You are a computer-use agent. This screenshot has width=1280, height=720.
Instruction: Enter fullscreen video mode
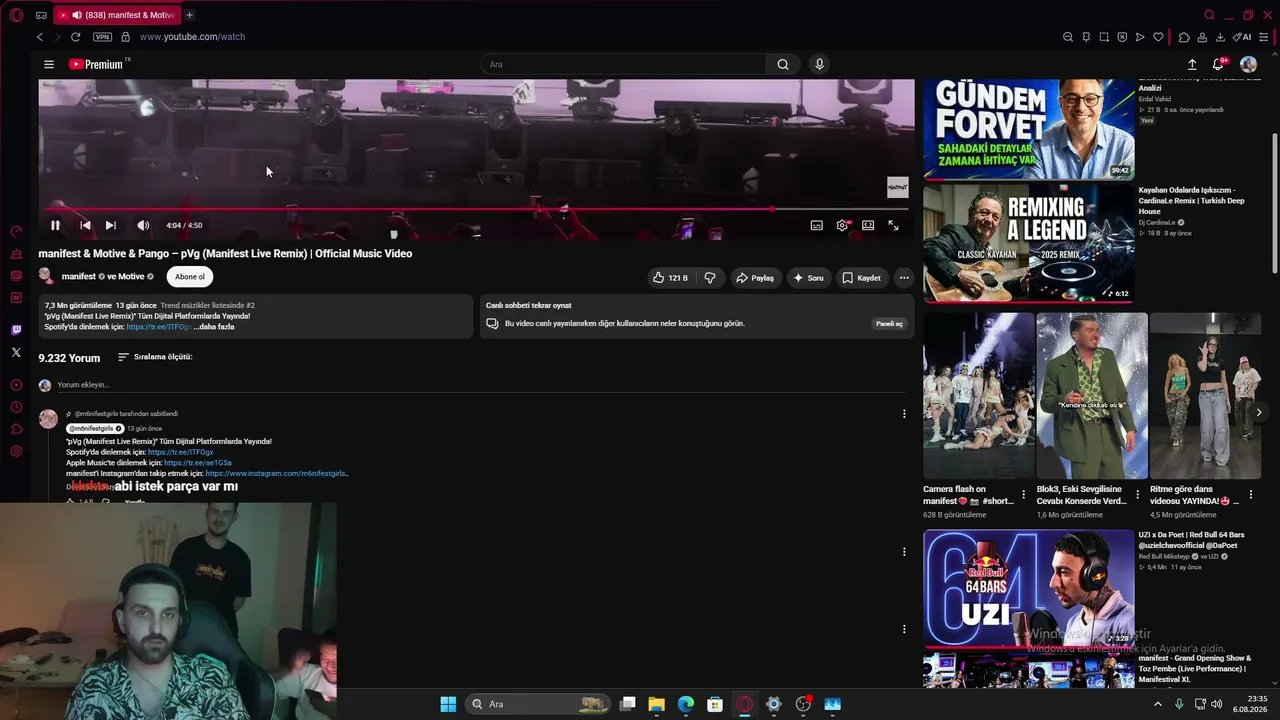coord(893,225)
